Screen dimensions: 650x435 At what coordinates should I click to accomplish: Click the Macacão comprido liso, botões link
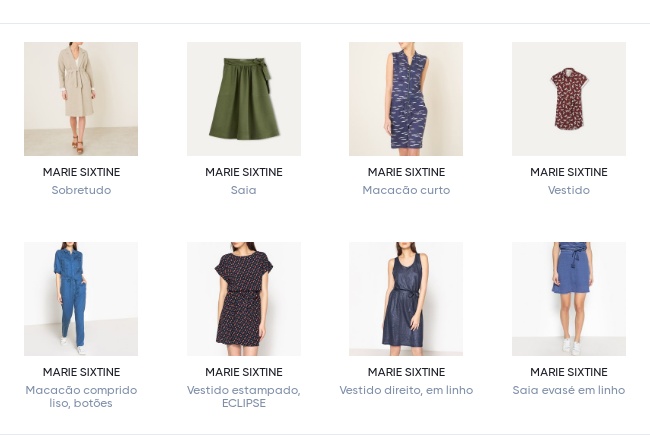[x=81, y=396]
